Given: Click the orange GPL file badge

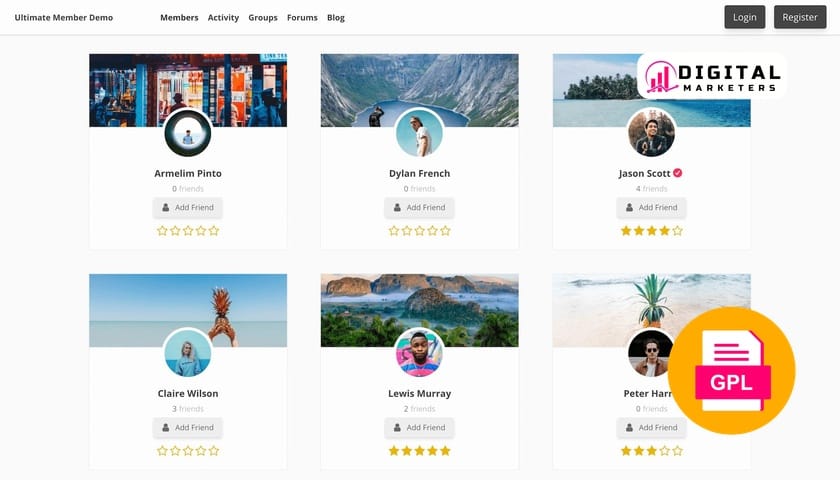Looking at the screenshot, I should (x=731, y=371).
